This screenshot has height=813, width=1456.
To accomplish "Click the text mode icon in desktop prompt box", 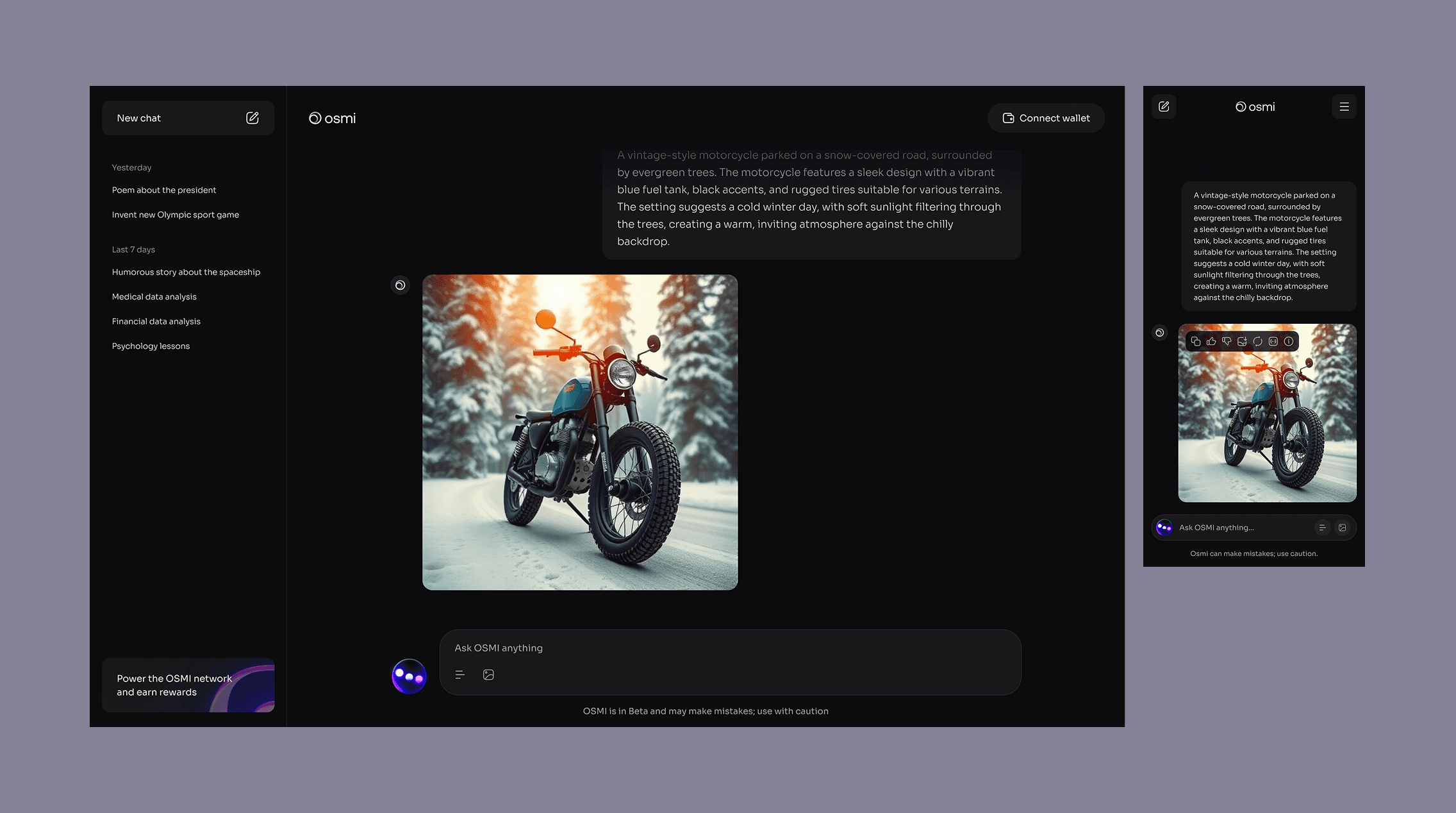I will 459,675.
